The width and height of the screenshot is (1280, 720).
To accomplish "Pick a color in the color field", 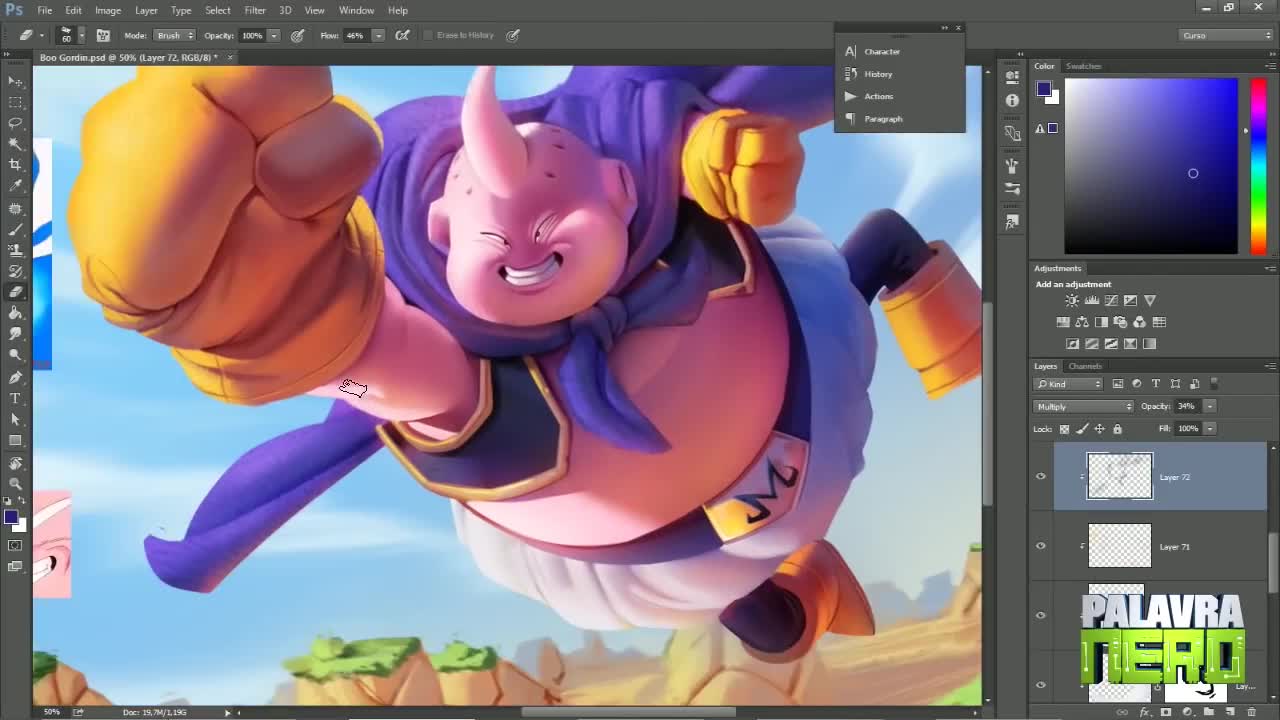I will pos(1151,166).
